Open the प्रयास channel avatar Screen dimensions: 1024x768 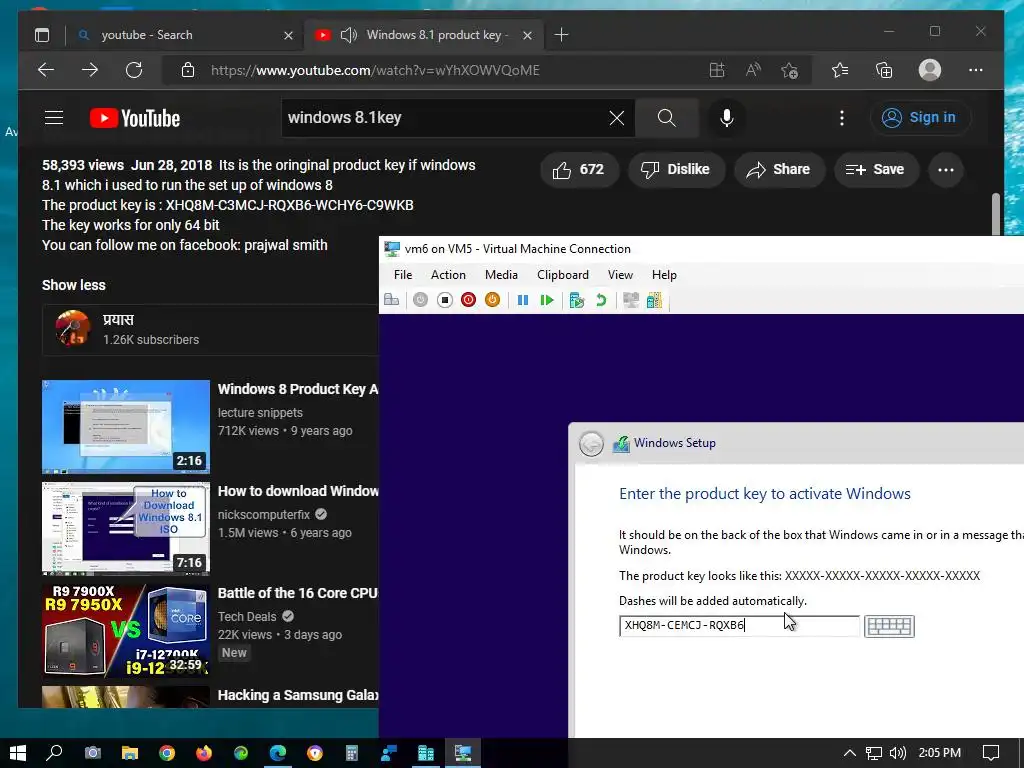(72, 328)
